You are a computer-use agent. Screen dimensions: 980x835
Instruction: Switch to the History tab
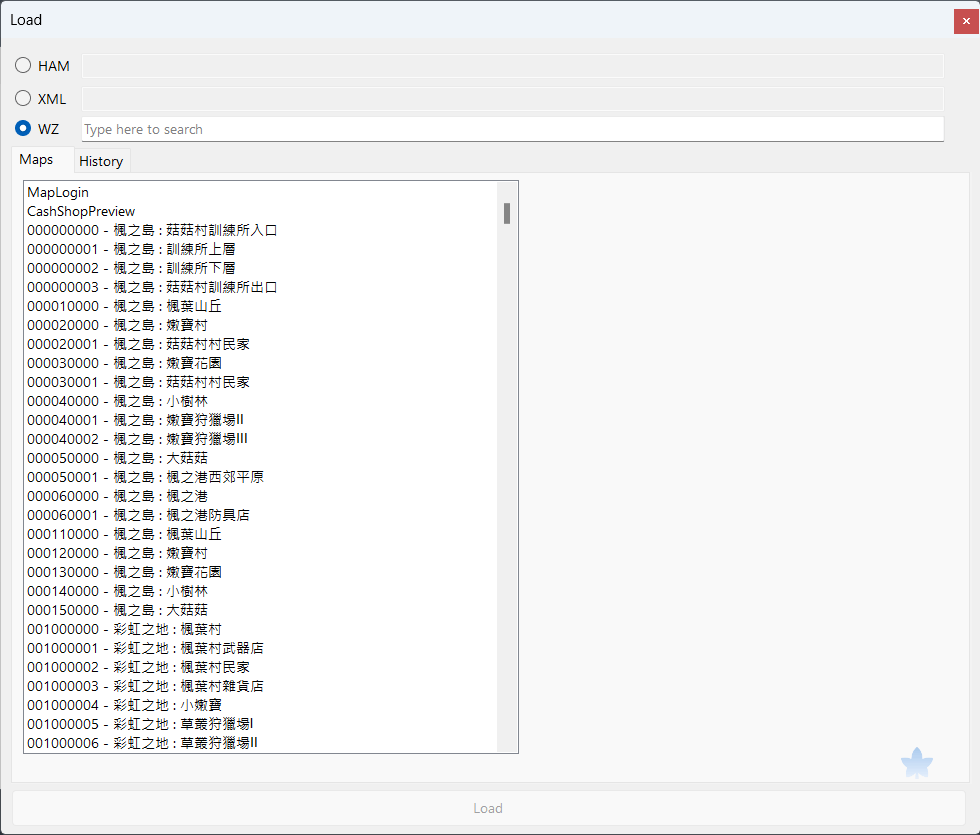pos(101,161)
